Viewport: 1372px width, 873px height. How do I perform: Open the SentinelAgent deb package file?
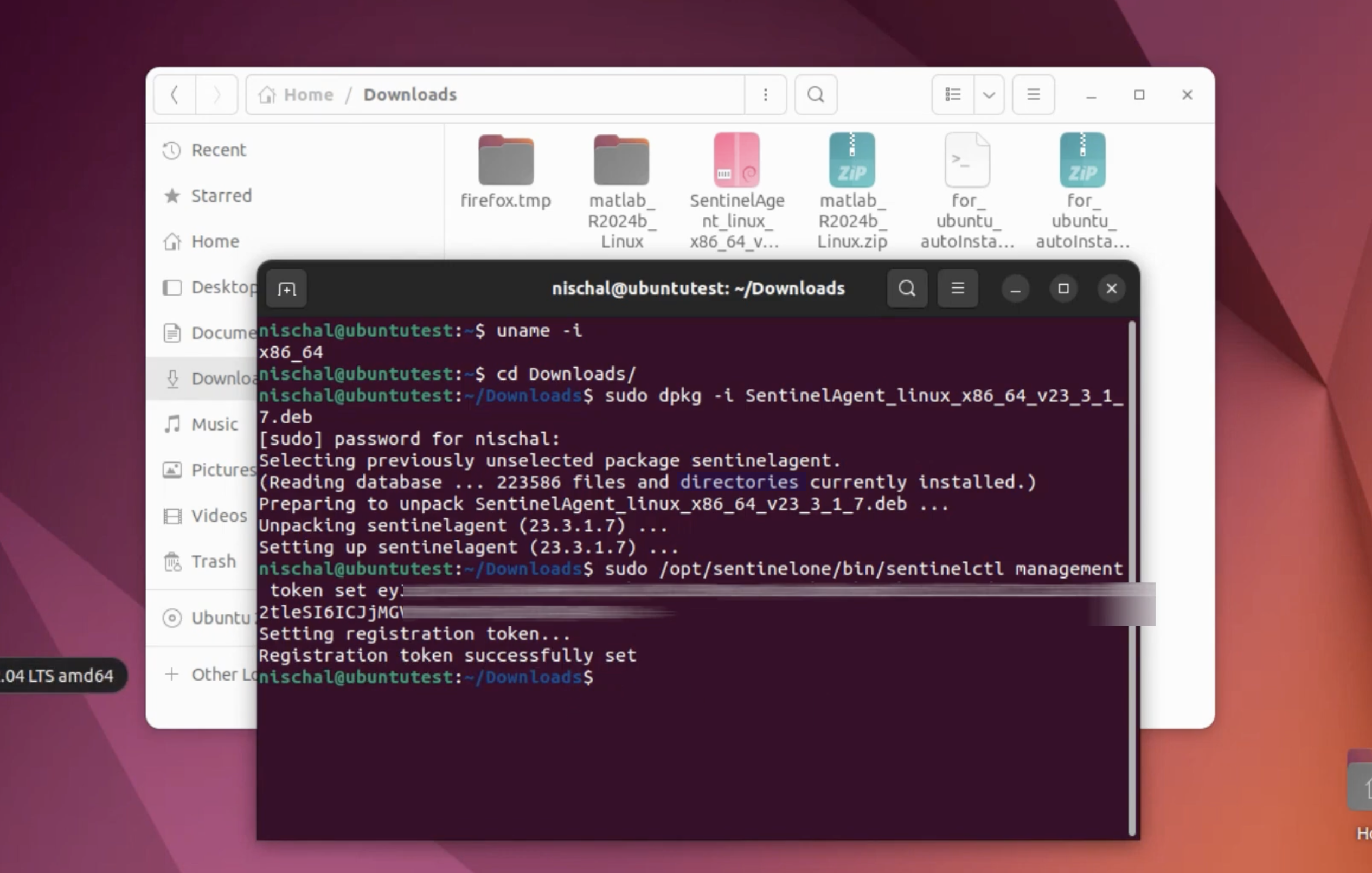point(736,160)
